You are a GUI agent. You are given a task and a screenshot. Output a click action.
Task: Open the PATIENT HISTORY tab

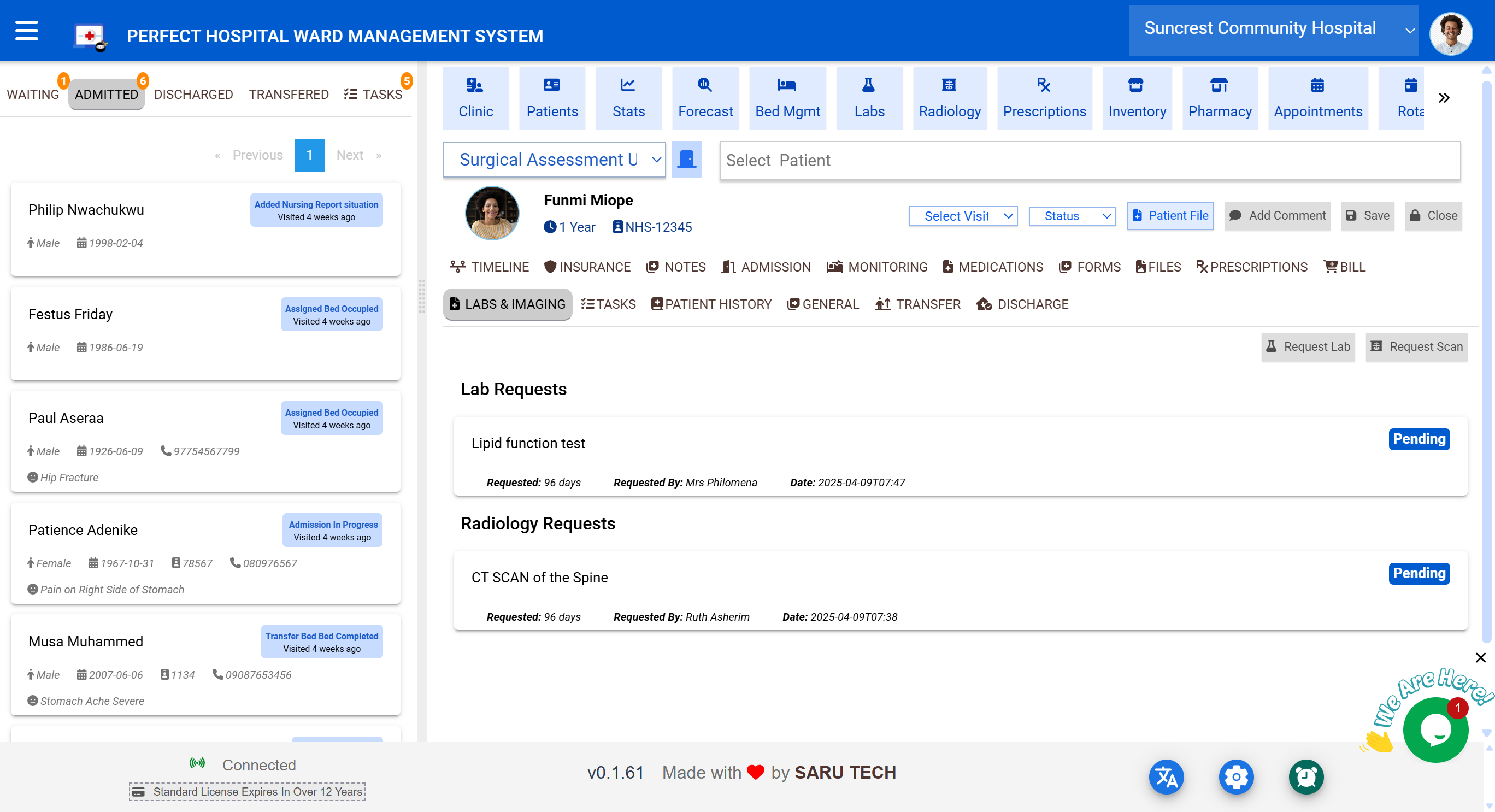(x=711, y=304)
